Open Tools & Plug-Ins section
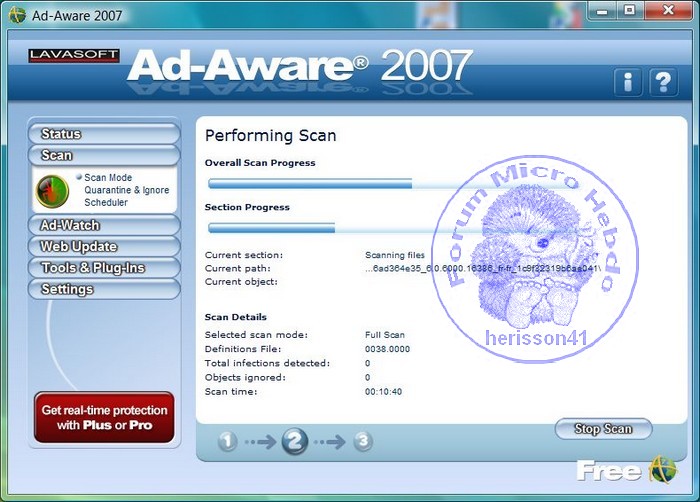Viewport: 700px width, 502px height. tap(104, 268)
